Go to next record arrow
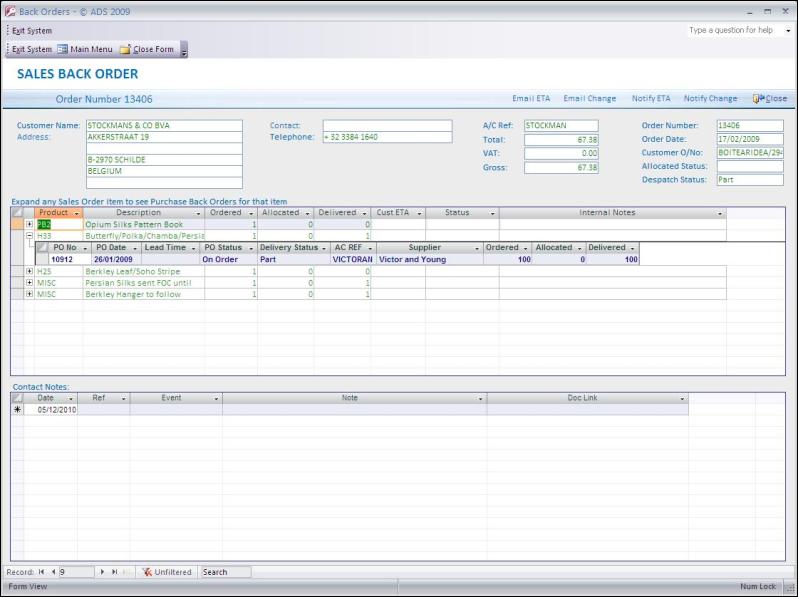Viewport: 798px width, 597px height. click(102, 572)
